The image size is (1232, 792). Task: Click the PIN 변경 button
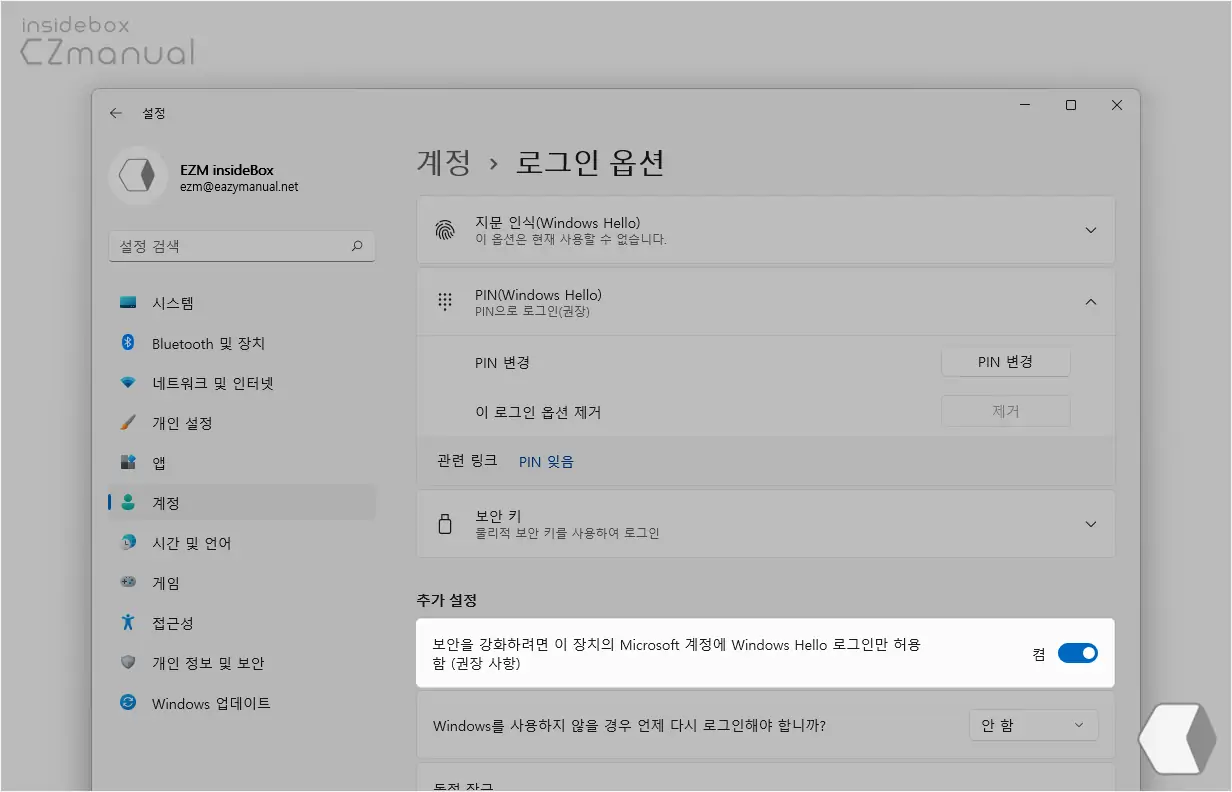tap(1005, 362)
